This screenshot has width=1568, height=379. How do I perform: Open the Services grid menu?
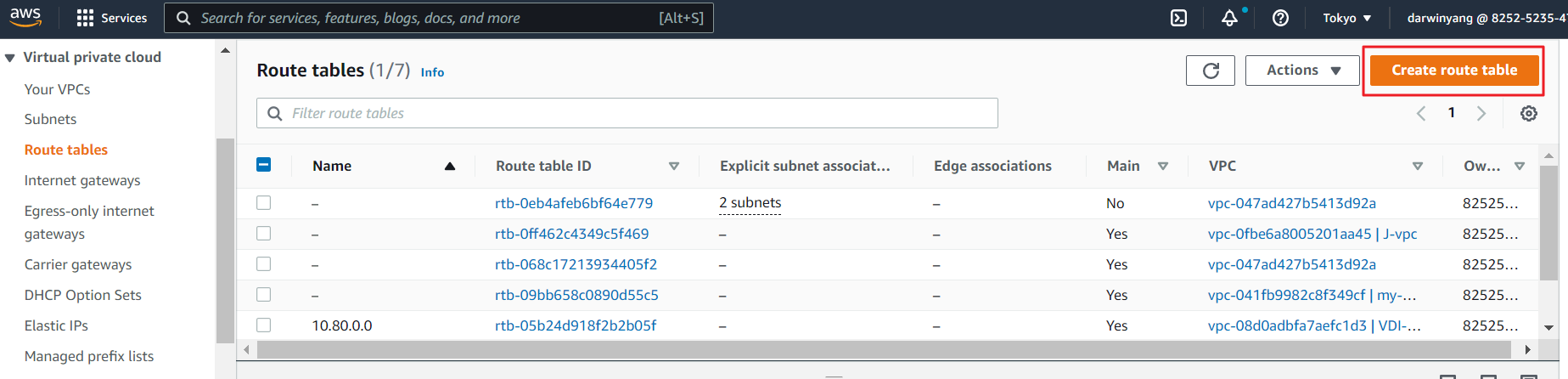[111, 18]
